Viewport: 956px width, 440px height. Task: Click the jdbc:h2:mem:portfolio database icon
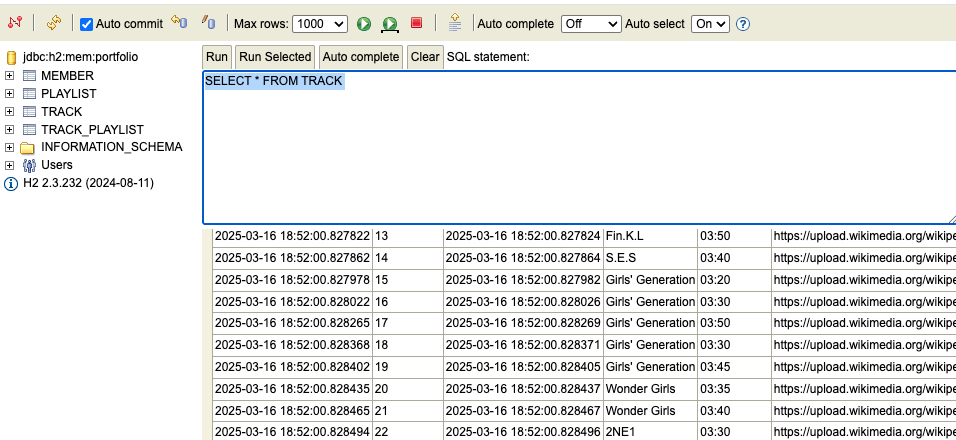coord(11,57)
